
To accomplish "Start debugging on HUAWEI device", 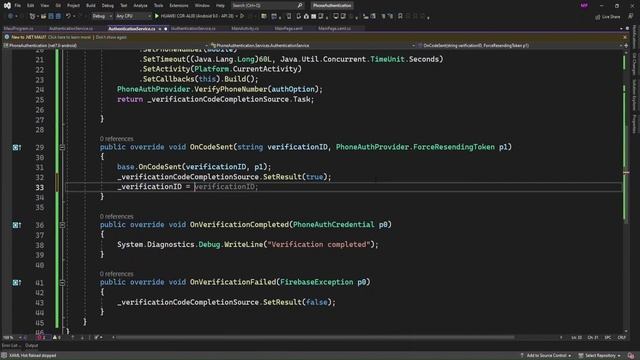I will pos(195,16).
